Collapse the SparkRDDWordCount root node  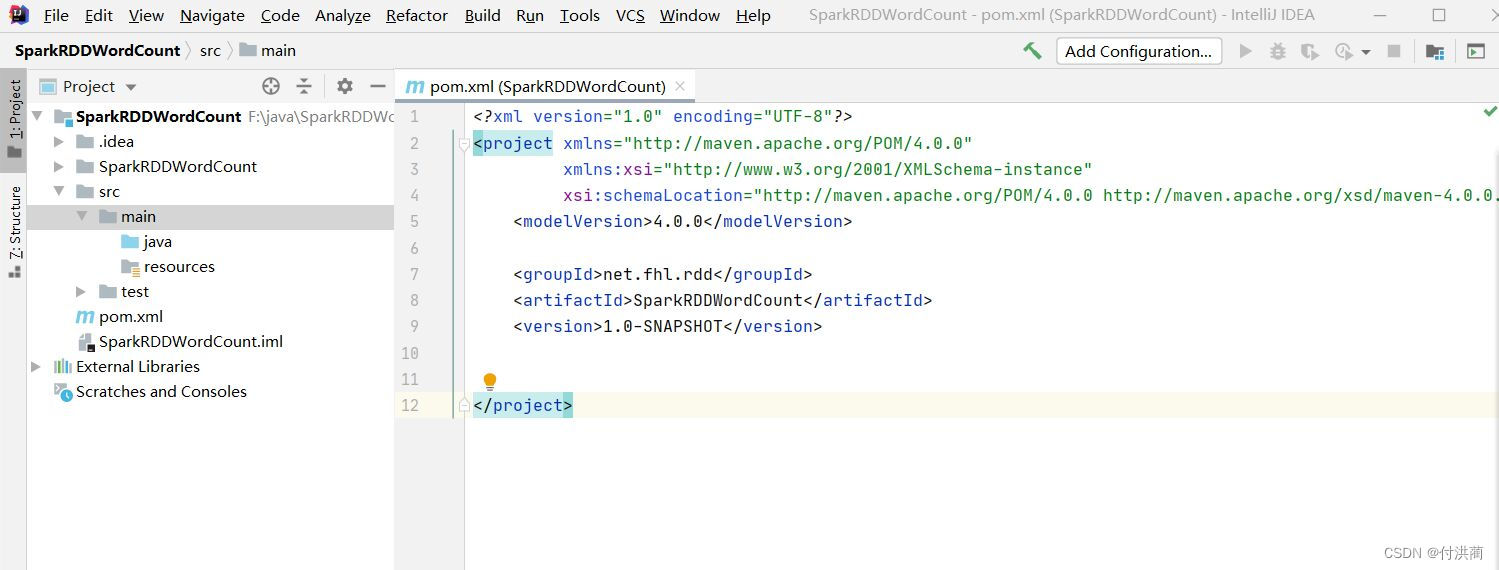(x=37, y=116)
